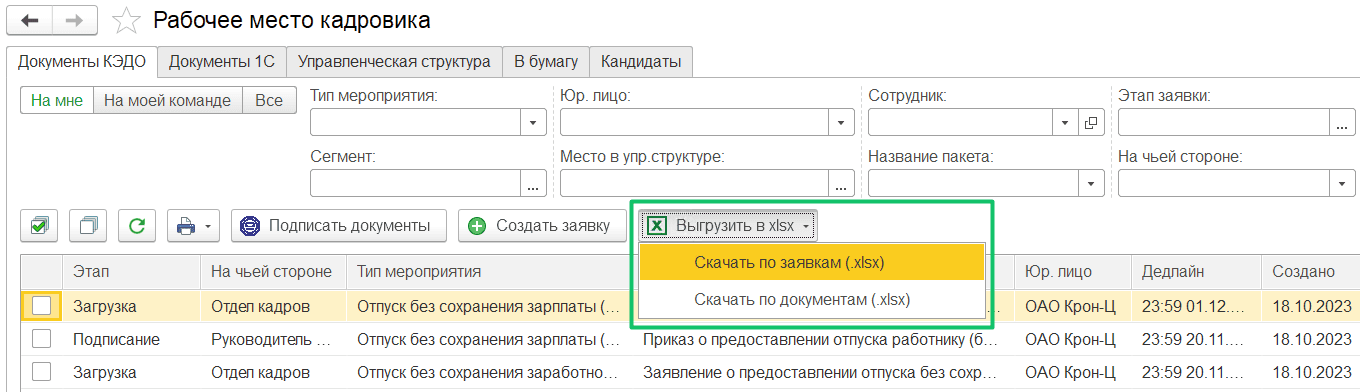Image resolution: width=1360 pixels, height=392 pixels.
Task: Add page to favorites with star icon
Action: click(126, 20)
